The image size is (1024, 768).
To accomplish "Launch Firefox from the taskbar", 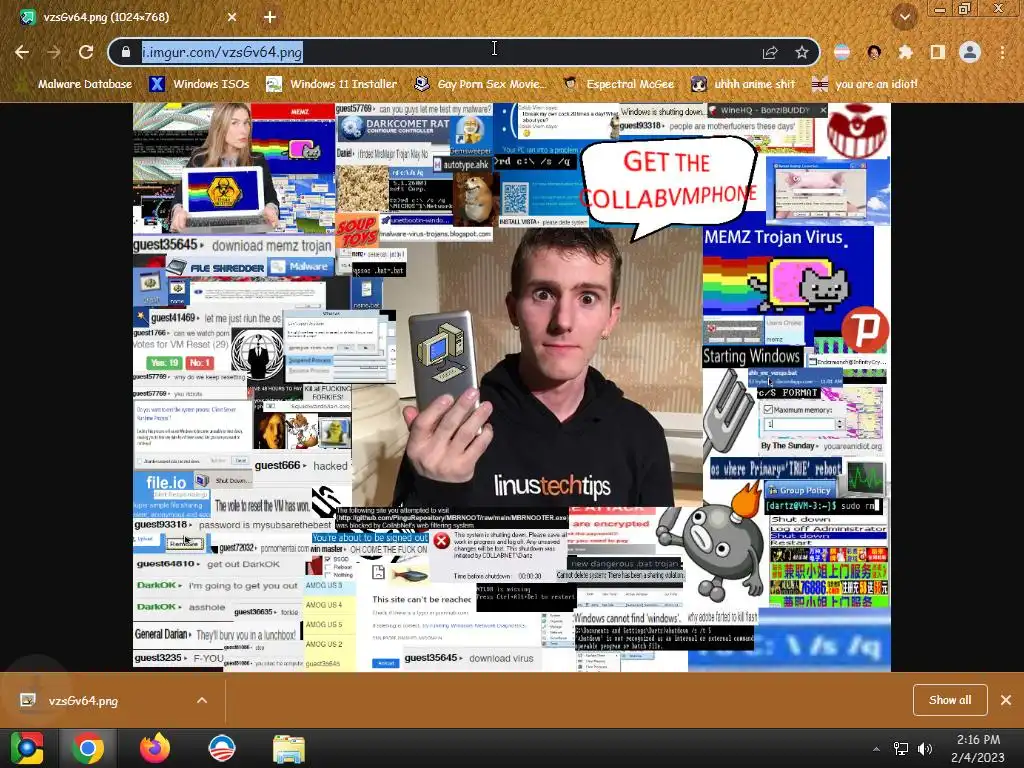I will pos(155,748).
